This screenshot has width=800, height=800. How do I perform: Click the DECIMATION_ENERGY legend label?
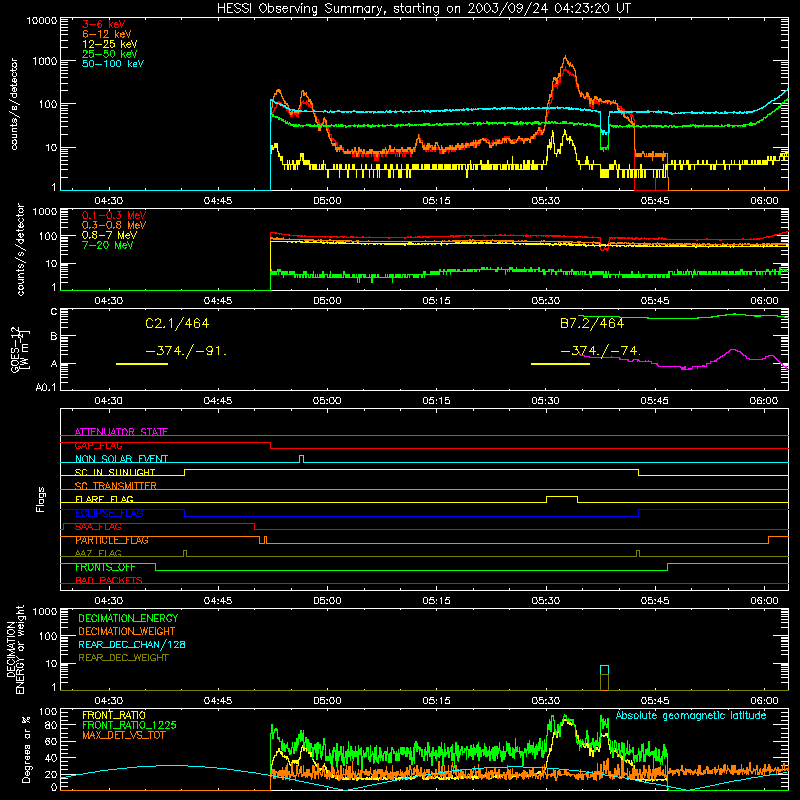[x=128, y=618]
